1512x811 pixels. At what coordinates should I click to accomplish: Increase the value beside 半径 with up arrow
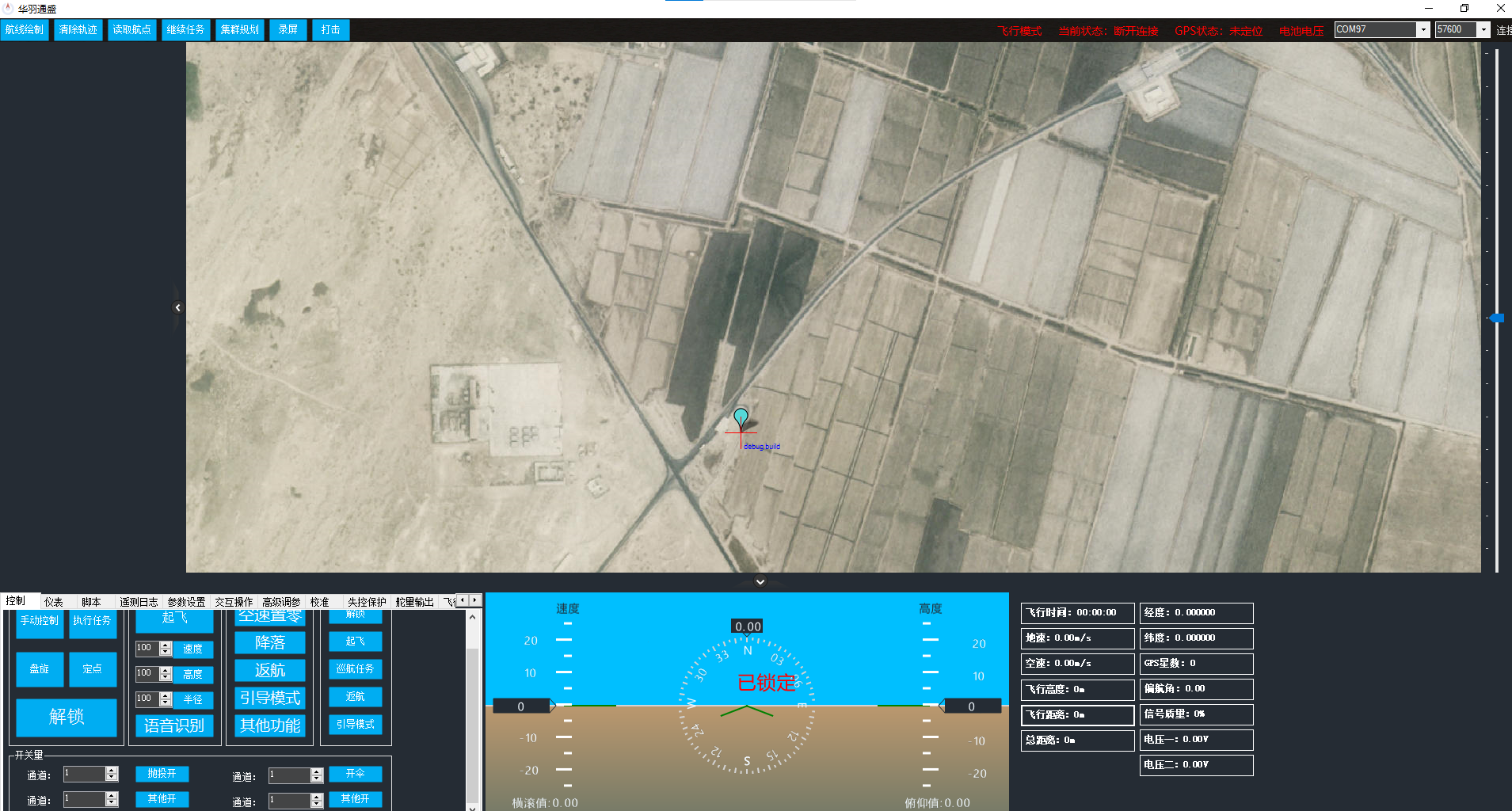166,695
